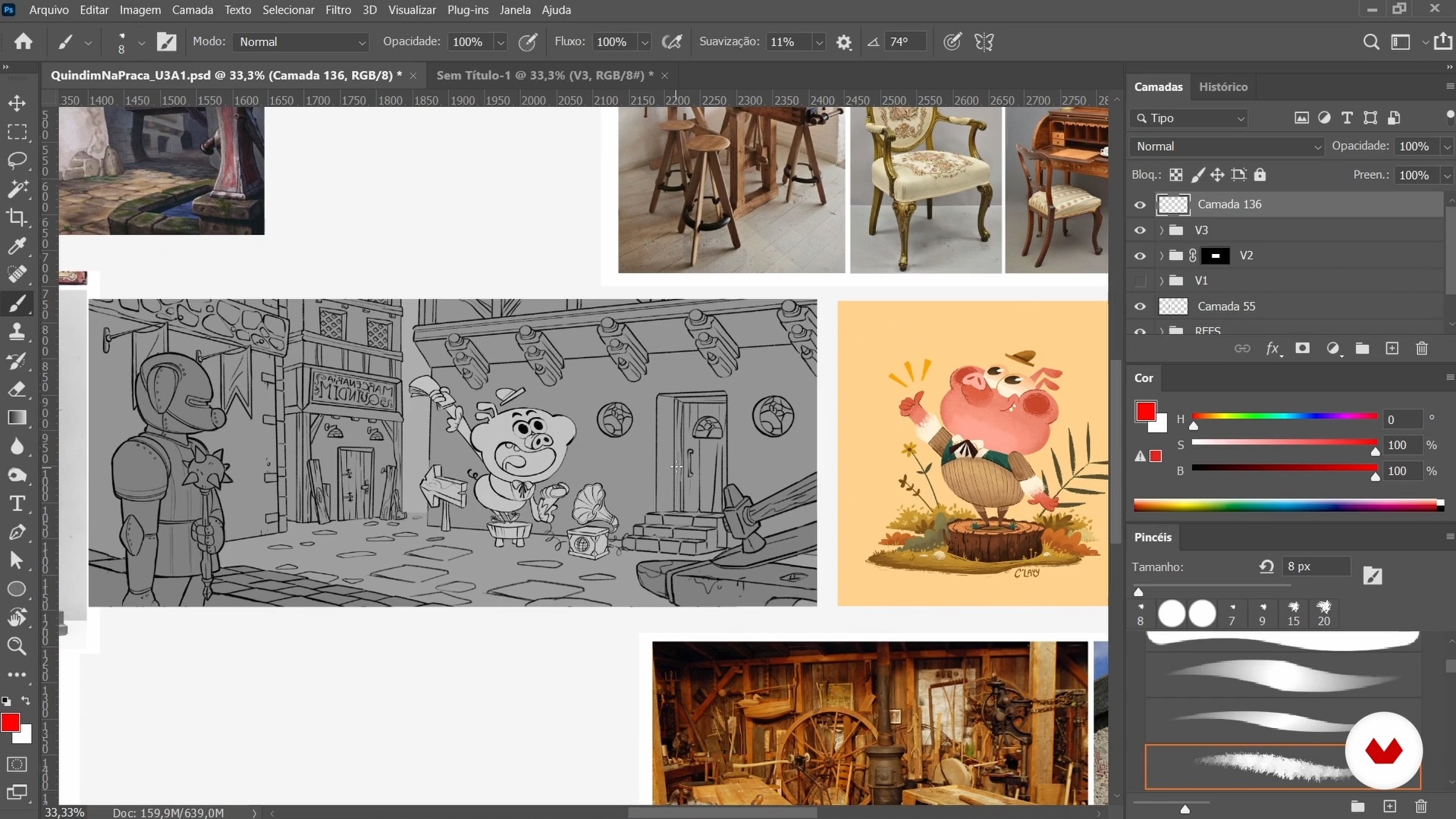Viewport: 1456px width, 819px height.
Task: Toggle brush settings panel button
Action: point(167,42)
